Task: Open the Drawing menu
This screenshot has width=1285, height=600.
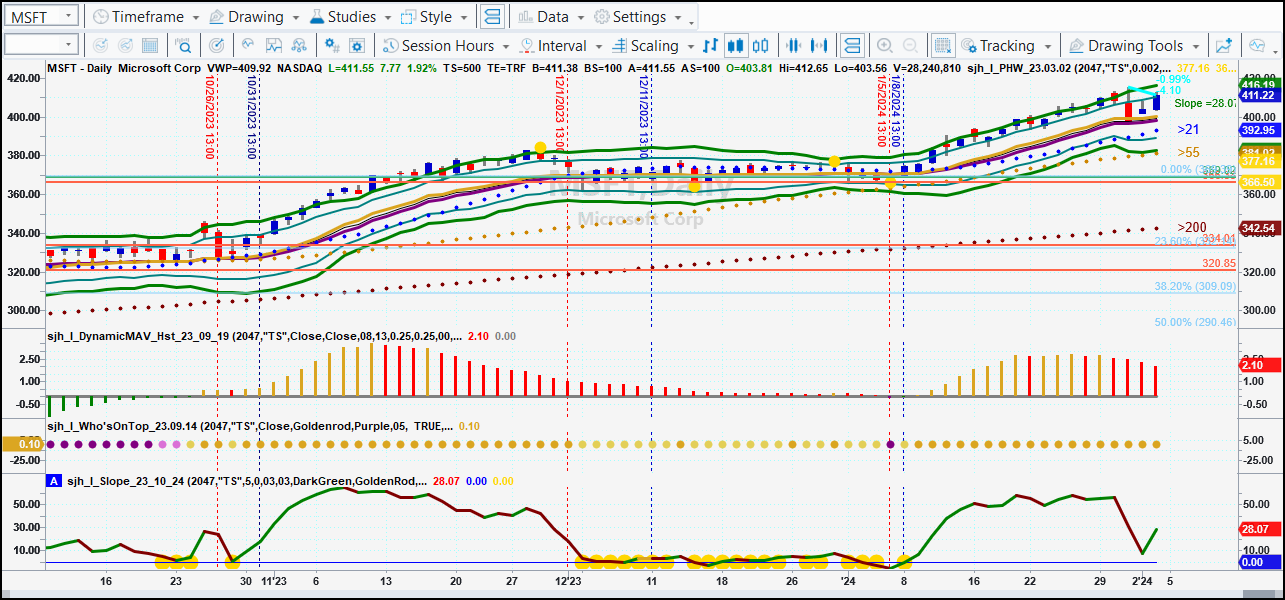Action: point(255,17)
